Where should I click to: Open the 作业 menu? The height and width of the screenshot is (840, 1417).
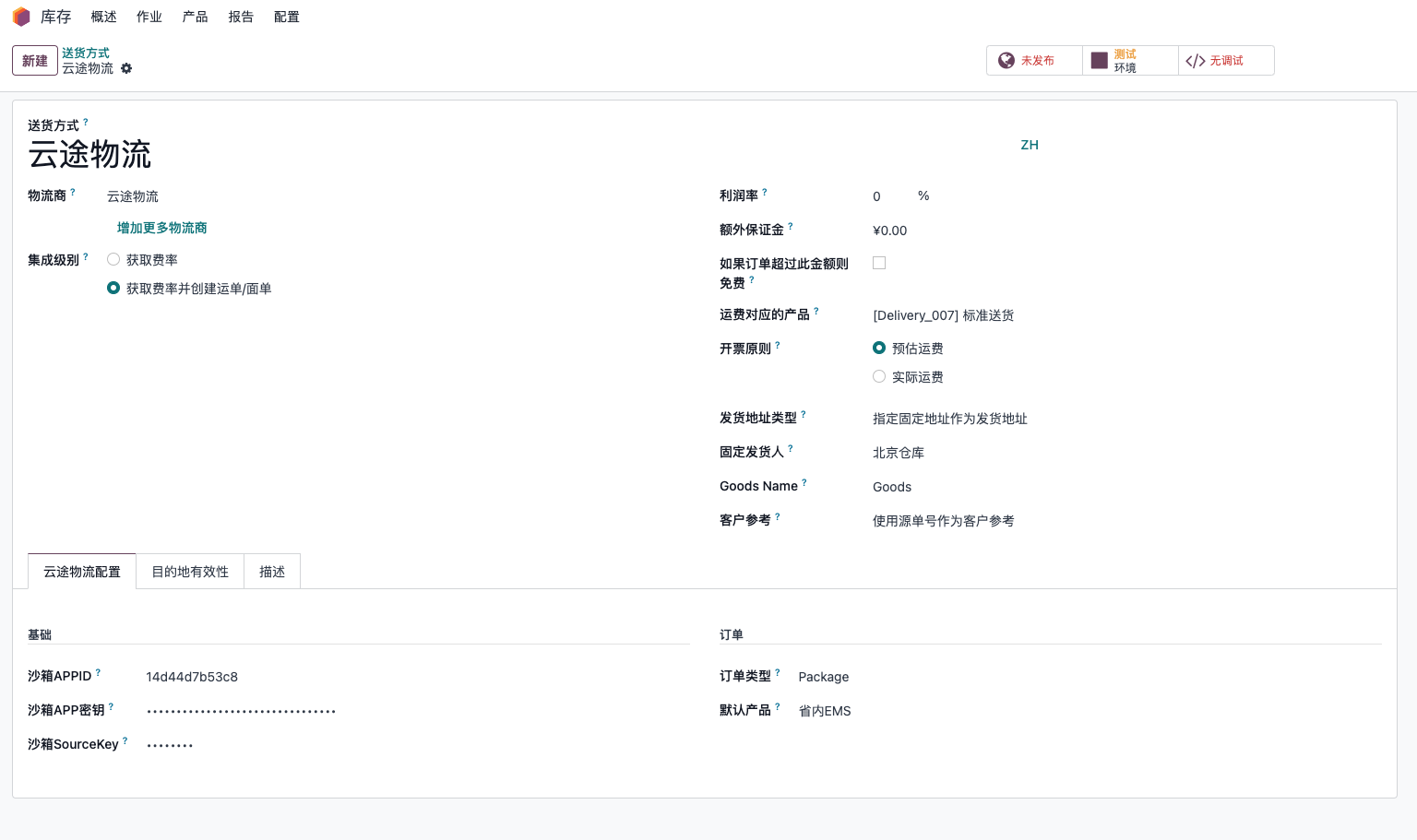click(149, 17)
